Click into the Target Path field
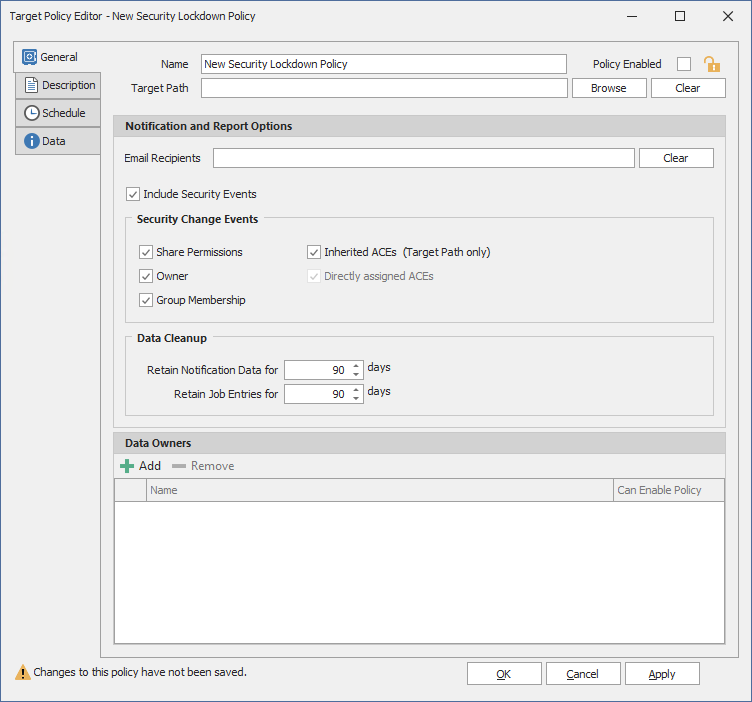The height and width of the screenshot is (702, 752). 383,88
